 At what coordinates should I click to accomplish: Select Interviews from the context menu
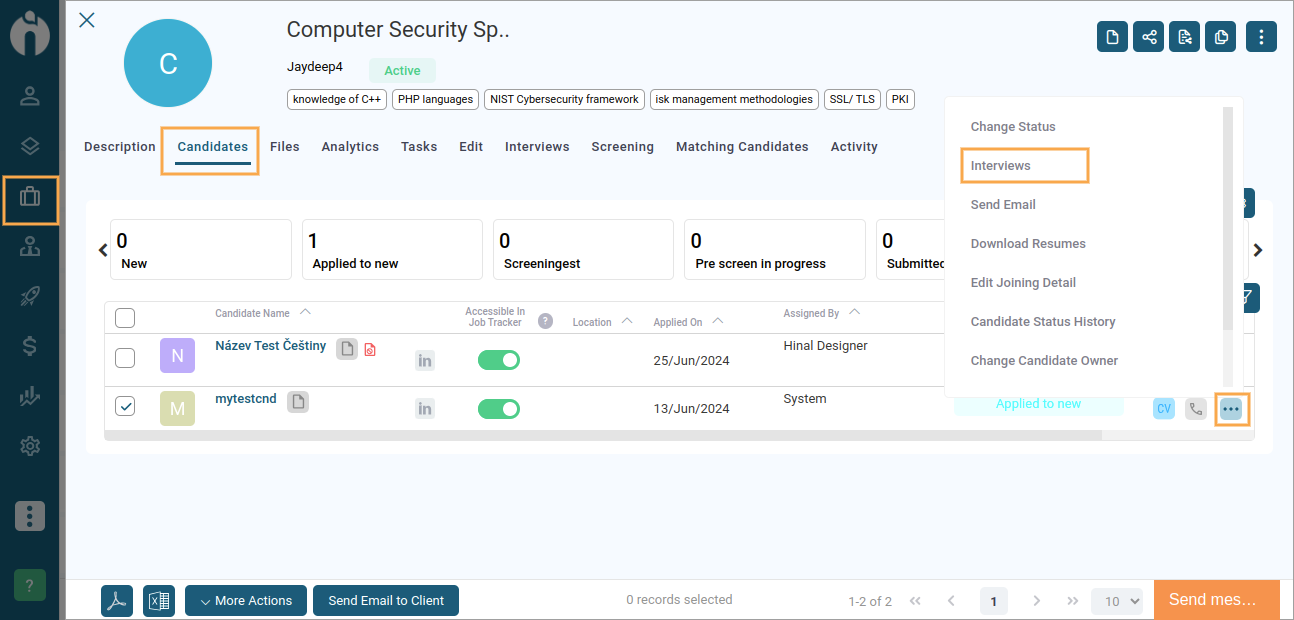(x=1000, y=166)
